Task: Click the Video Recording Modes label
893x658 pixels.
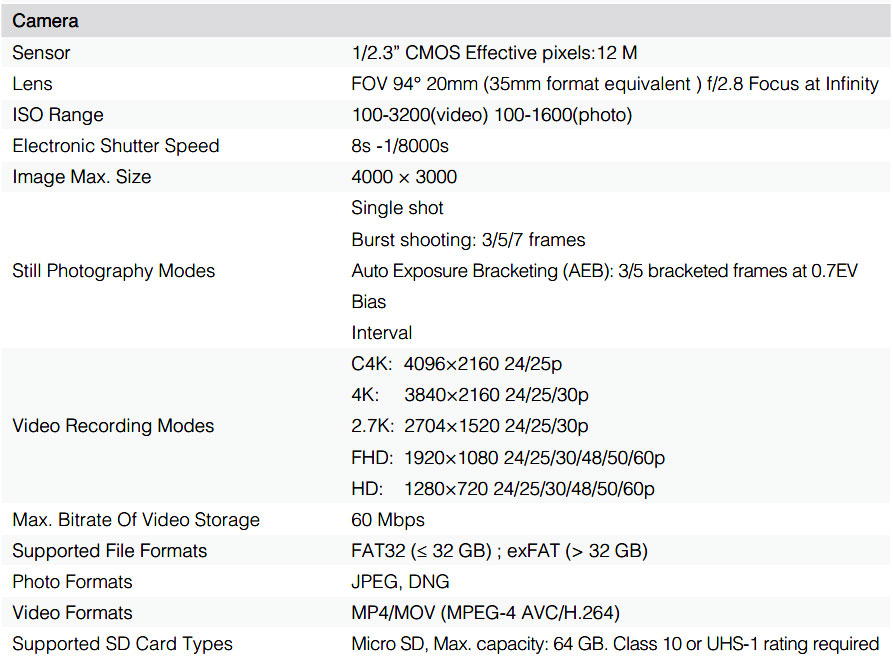Action: [x=113, y=426]
